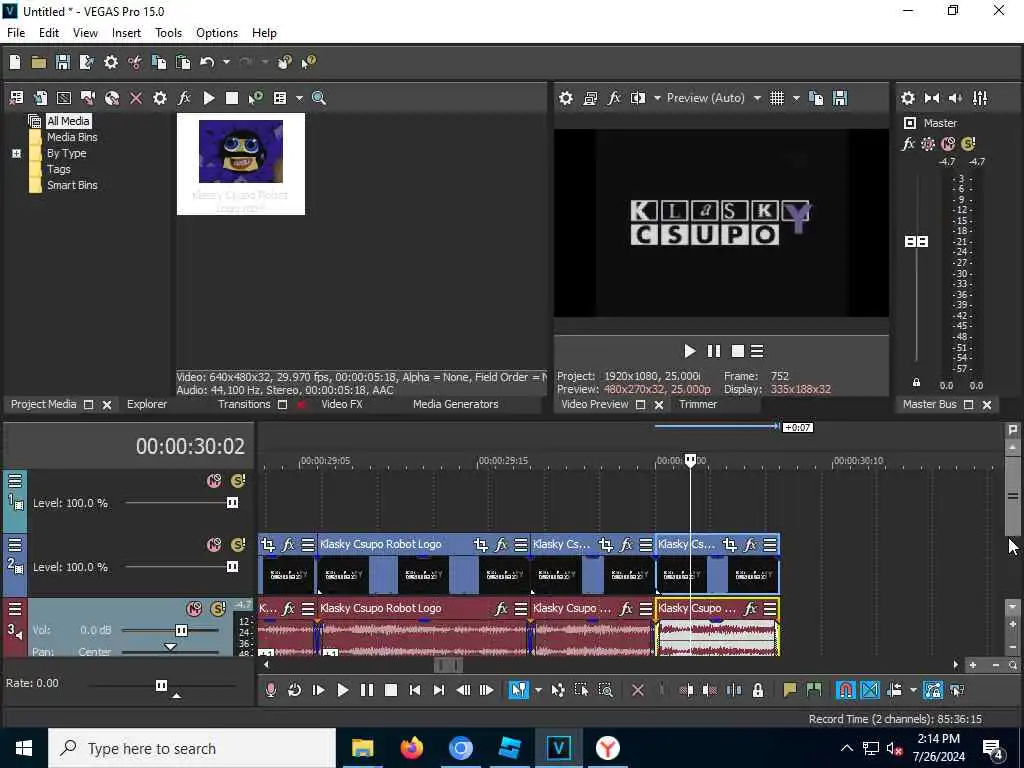Select the Smart Bins folder
The height and width of the screenshot is (768, 1024).
pos(72,185)
